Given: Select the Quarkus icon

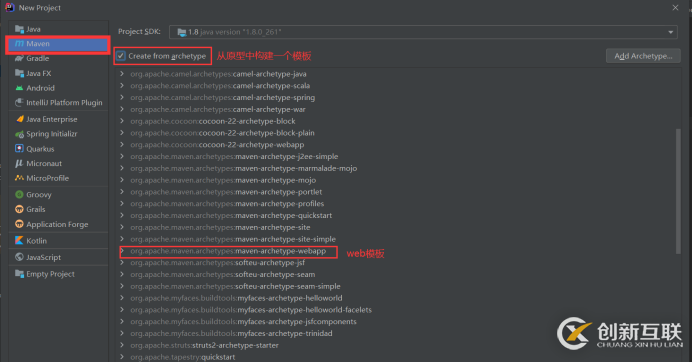Looking at the screenshot, I should 19,148.
